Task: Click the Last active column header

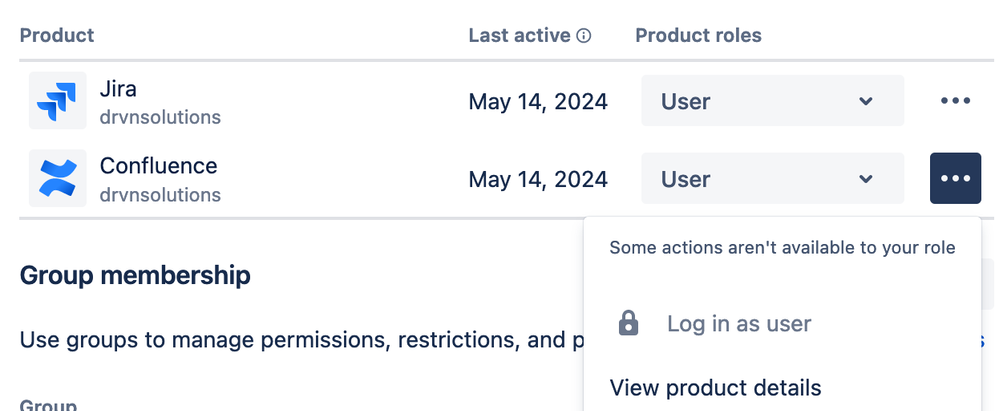Action: click(x=519, y=35)
